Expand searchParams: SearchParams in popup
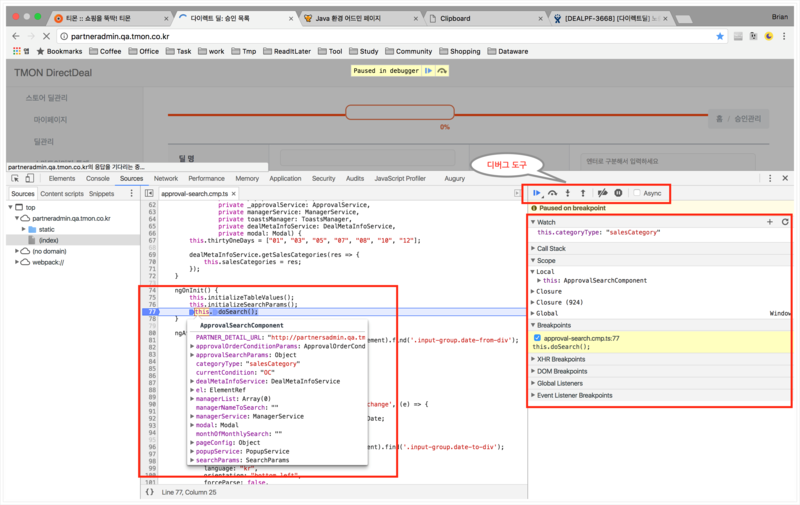Image resolution: width=800 pixels, height=505 pixels. click(x=192, y=460)
